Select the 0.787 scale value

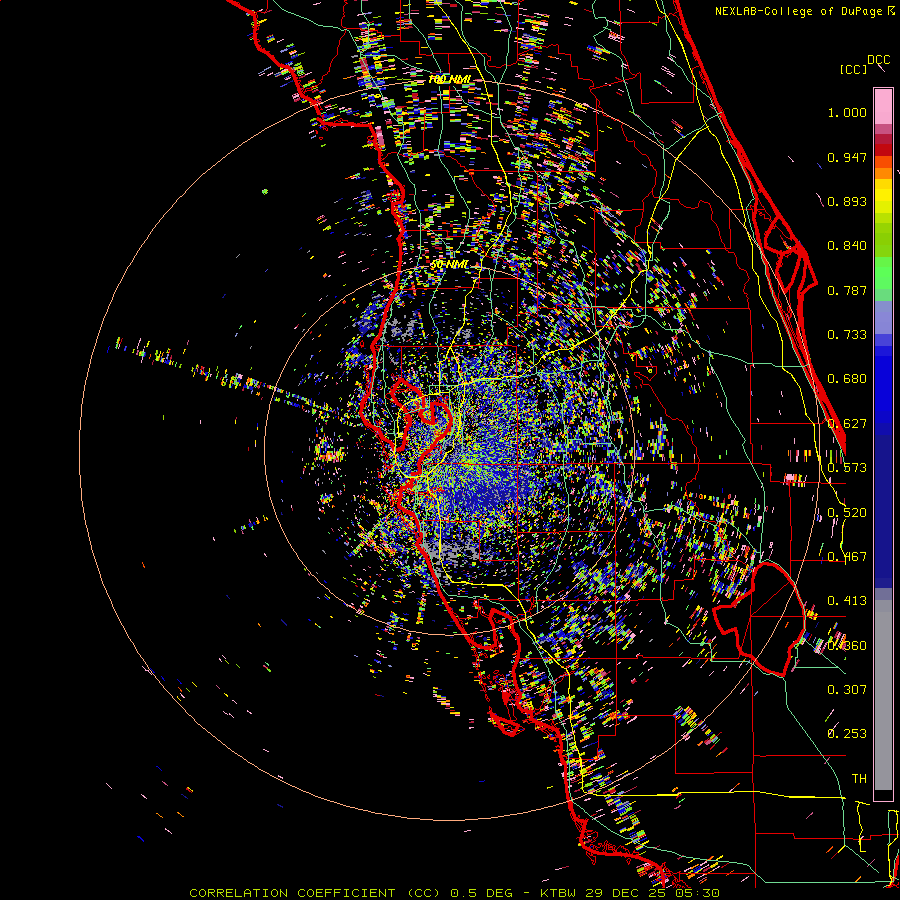click(x=847, y=290)
